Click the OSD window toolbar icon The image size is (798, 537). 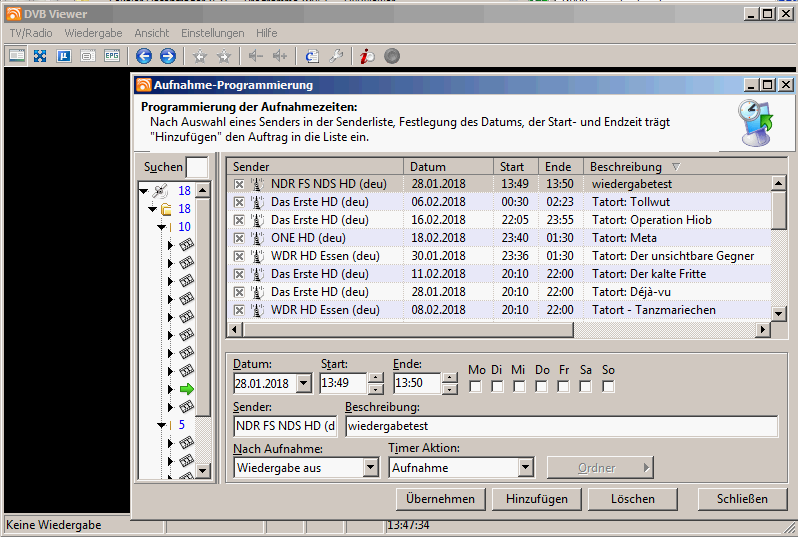pos(88,55)
